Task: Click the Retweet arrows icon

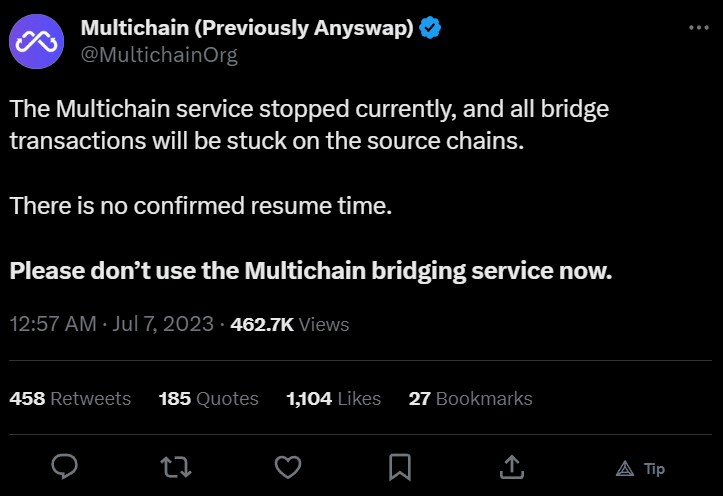Action: tap(176, 467)
